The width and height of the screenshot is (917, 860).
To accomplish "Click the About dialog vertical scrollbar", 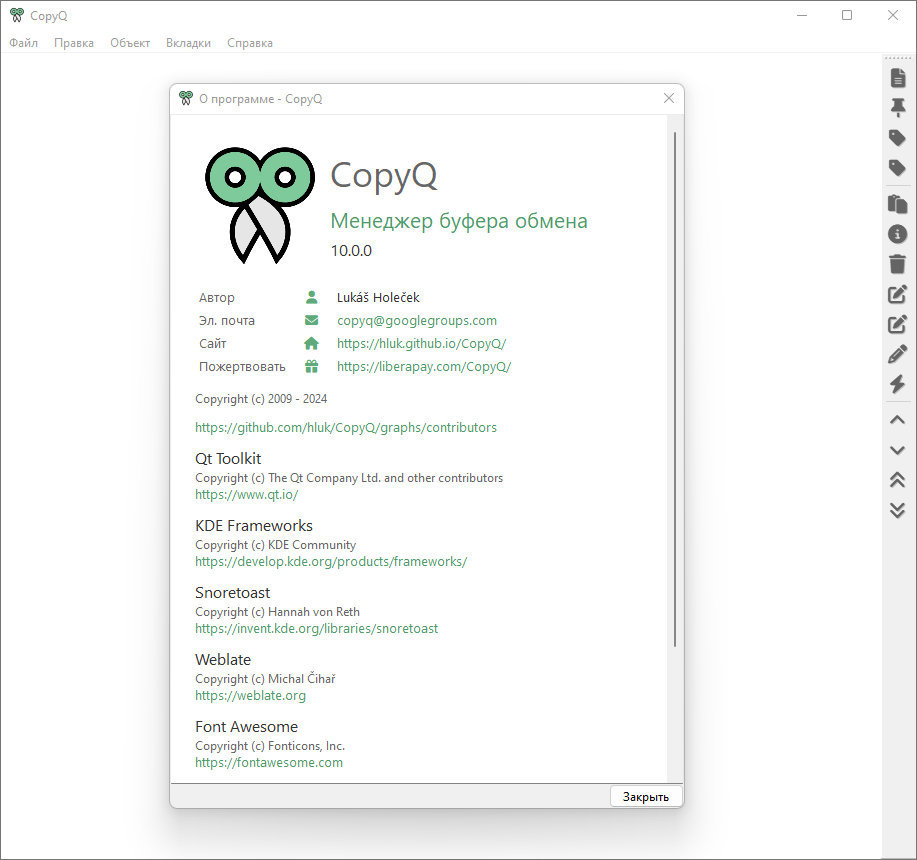I will pyautogui.click(x=675, y=389).
